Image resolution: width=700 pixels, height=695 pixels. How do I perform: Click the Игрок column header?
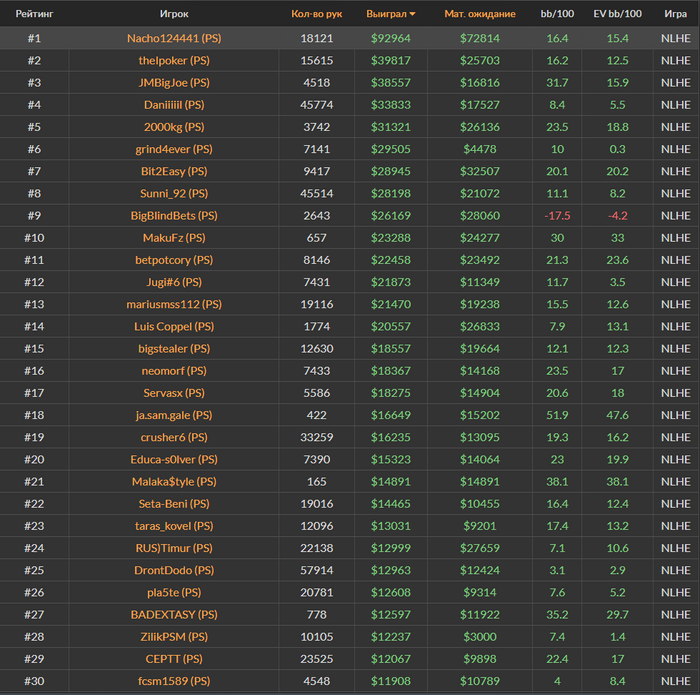pyautogui.click(x=173, y=14)
